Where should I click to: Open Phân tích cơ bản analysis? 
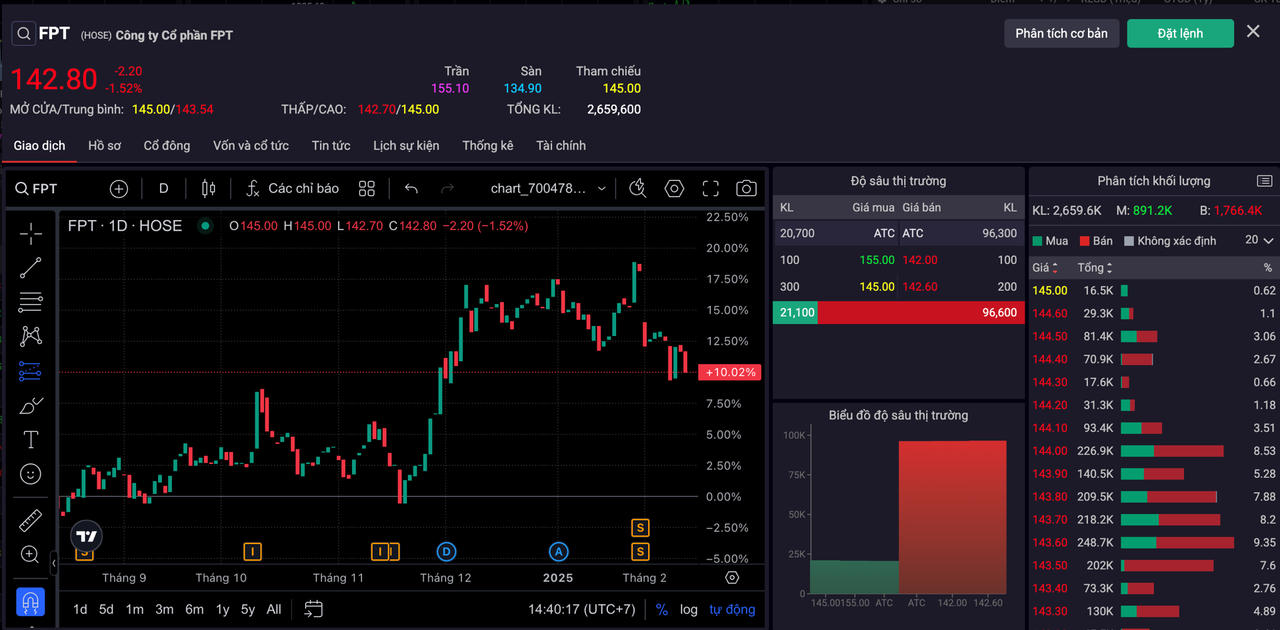point(1061,33)
